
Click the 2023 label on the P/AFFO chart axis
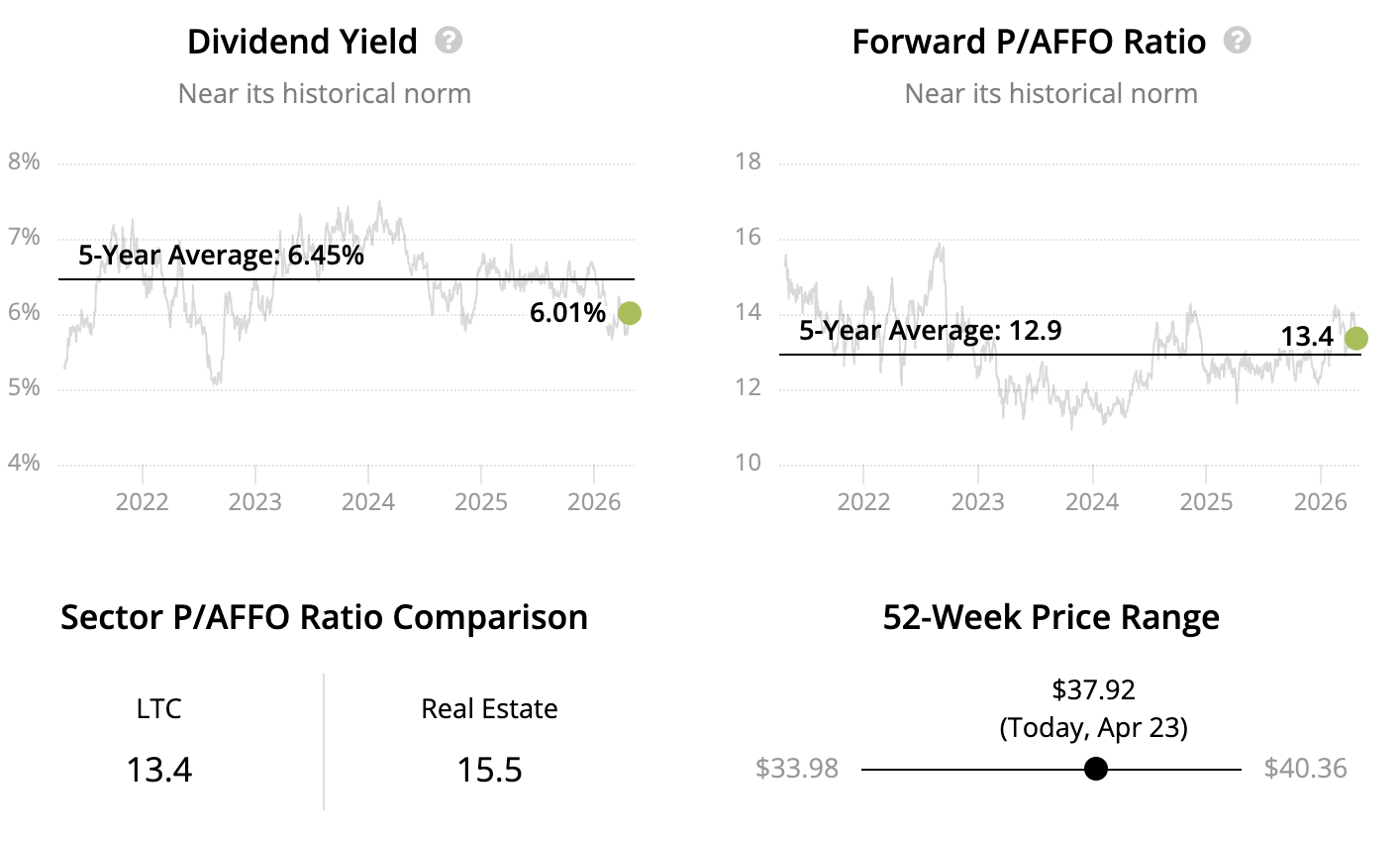[x=977, y=501]
